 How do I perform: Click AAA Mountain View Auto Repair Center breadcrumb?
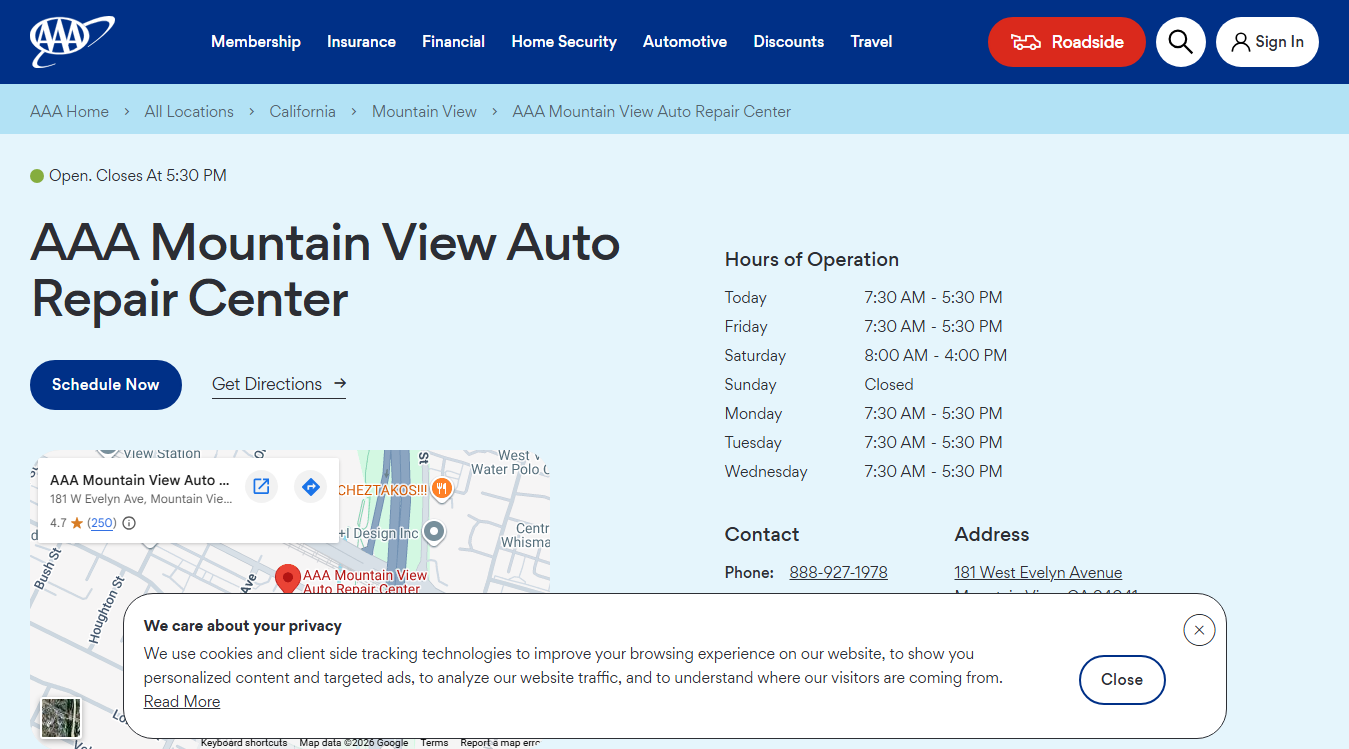652,112
